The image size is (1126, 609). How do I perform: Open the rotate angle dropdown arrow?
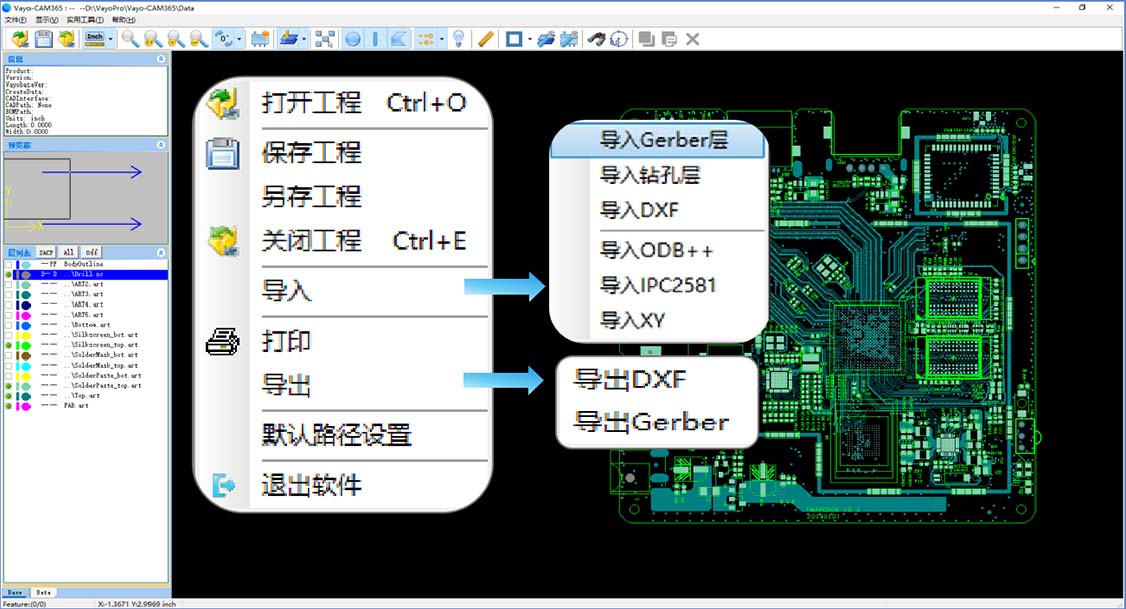239,39
